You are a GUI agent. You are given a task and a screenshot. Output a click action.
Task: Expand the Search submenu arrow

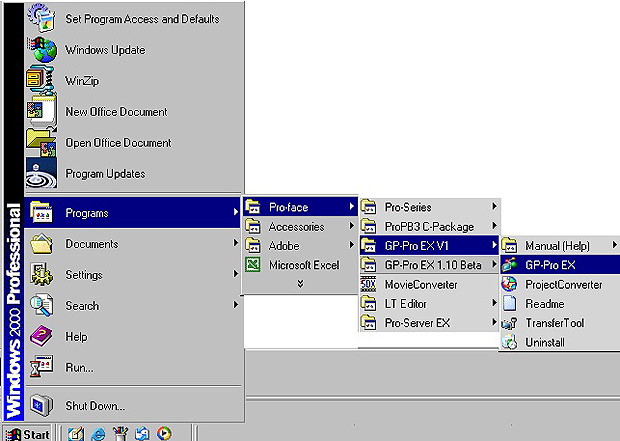[236, 304]
